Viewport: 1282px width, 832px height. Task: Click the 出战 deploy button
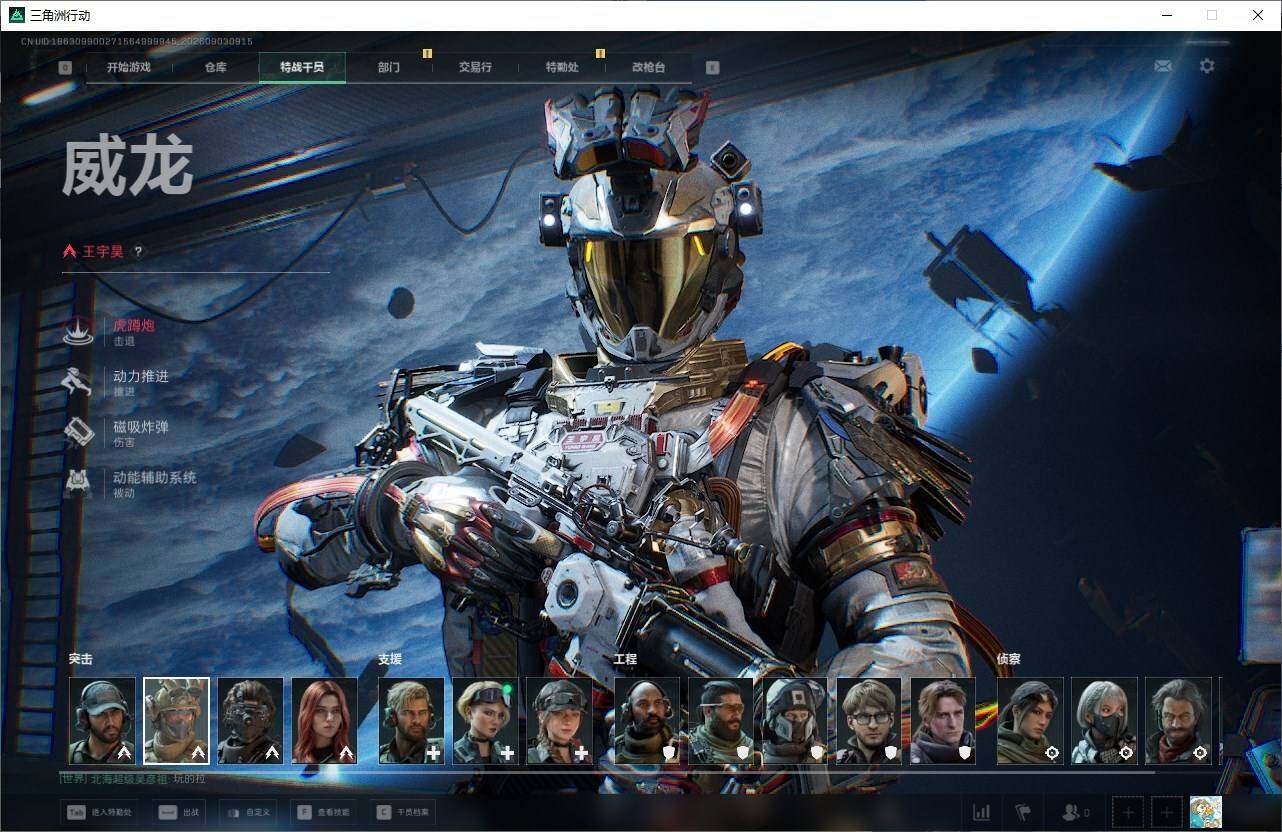(x=180, y=812)
